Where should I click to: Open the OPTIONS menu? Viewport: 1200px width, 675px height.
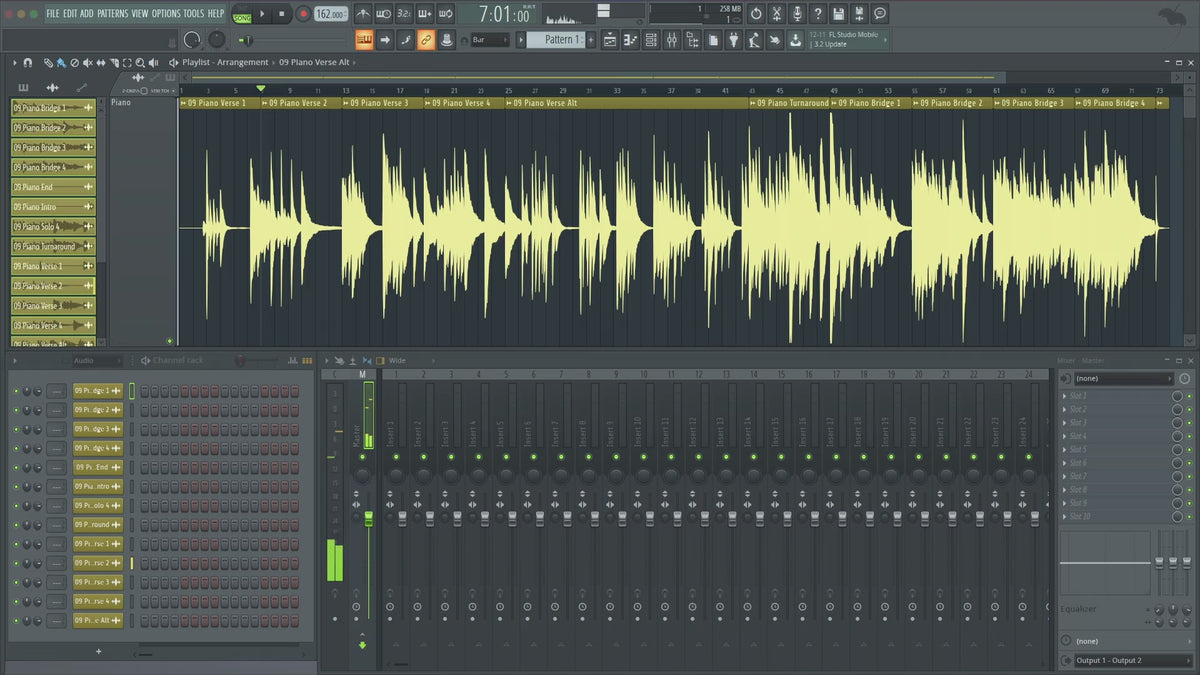[x=166, y=13]
